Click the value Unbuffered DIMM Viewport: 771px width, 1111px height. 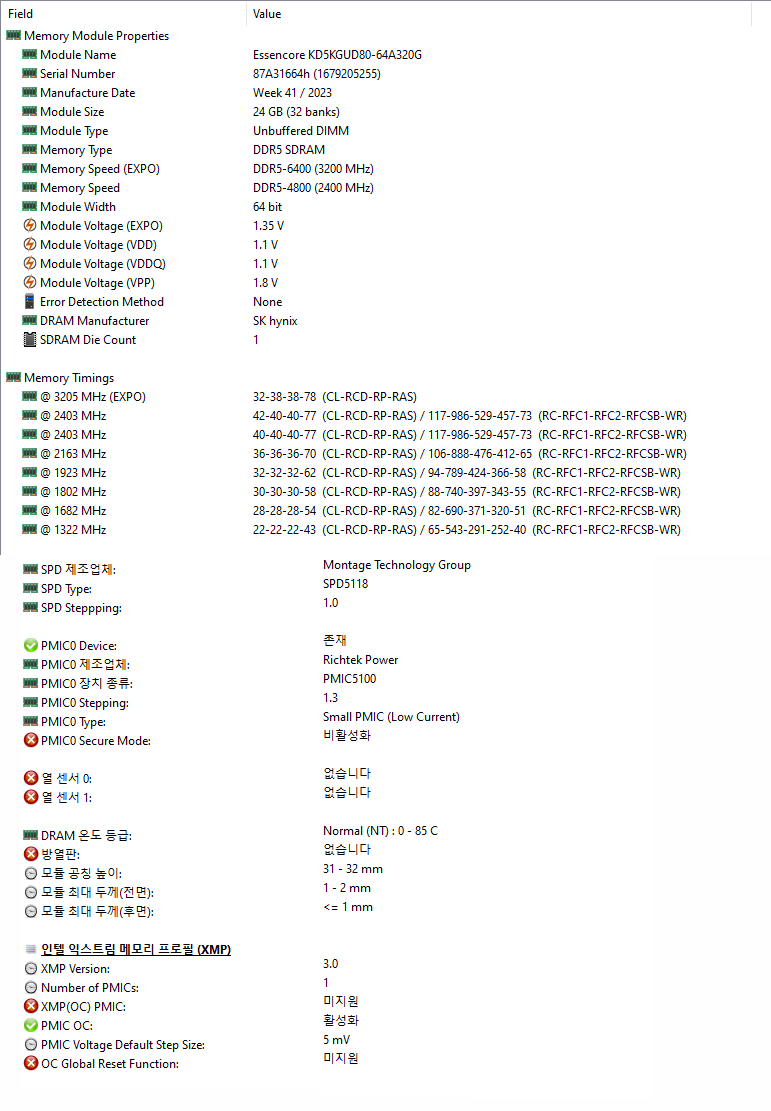[x=300, y=131]
